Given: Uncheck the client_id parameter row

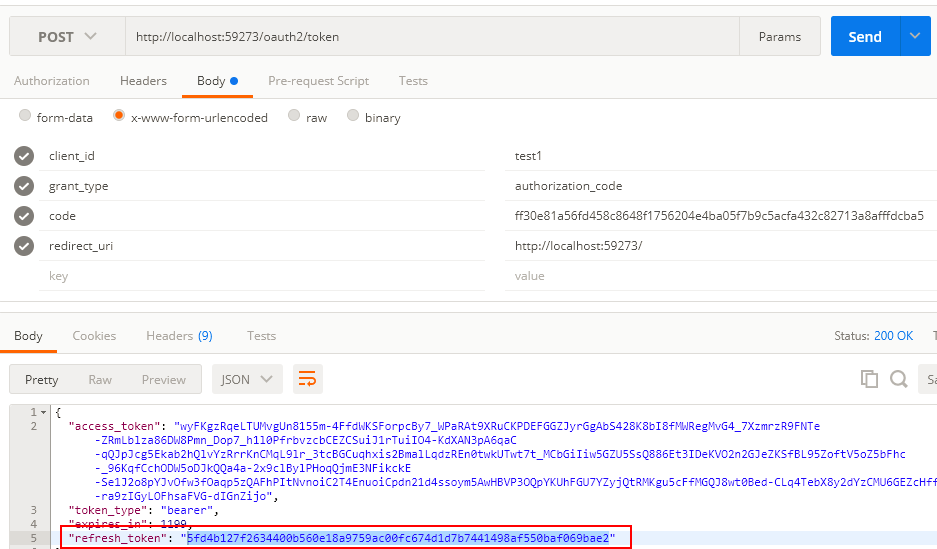Looking at the screenshot, I should point(24,156).
